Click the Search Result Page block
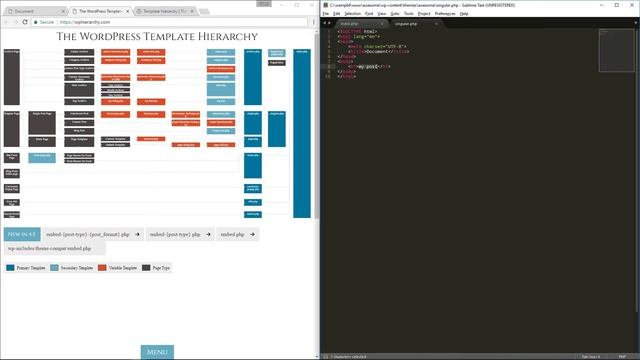This screenshot has width=640, height=360. pyautogui.click(x=12, y=215)
